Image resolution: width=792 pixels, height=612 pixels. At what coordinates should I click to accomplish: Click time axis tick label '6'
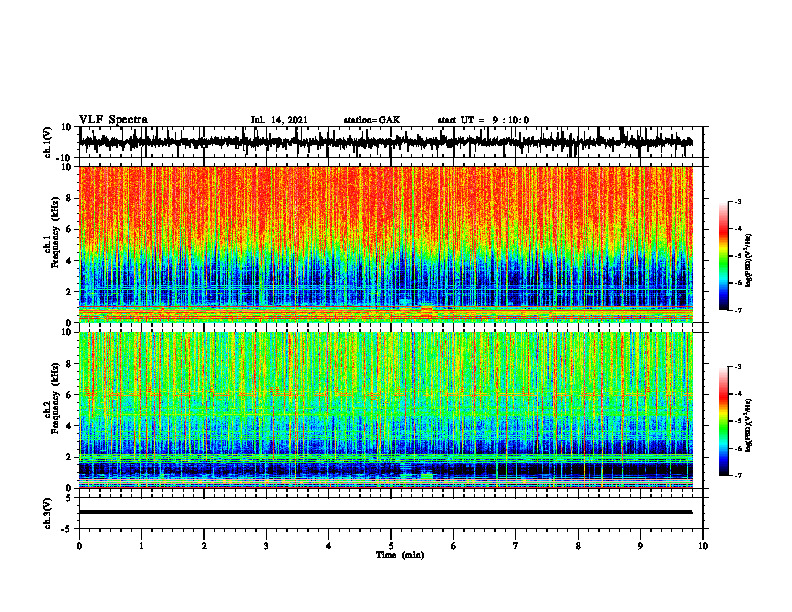coord(454,546)
